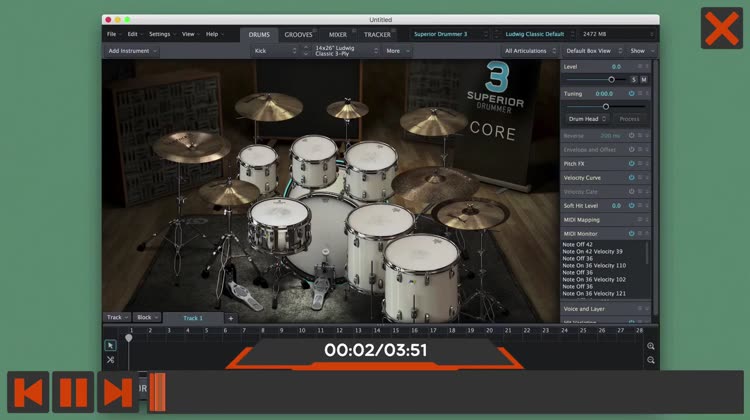Close the video player with the orange X
Screen dimensions: 750x420
coord(721,28)
